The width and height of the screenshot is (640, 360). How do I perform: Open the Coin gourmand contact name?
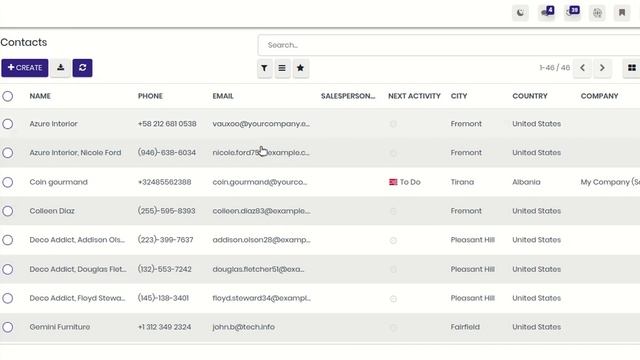(58, 182)
